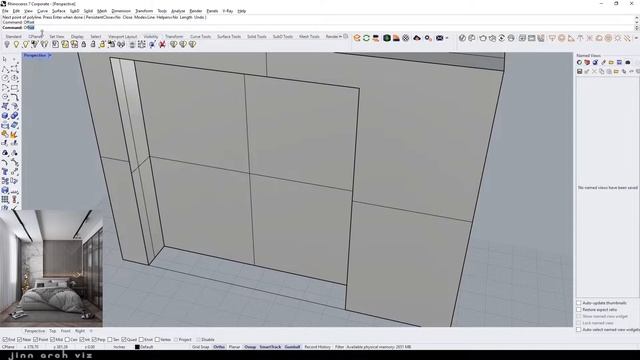Click the floppy disk save icon in Named Views

pos(579,71)
